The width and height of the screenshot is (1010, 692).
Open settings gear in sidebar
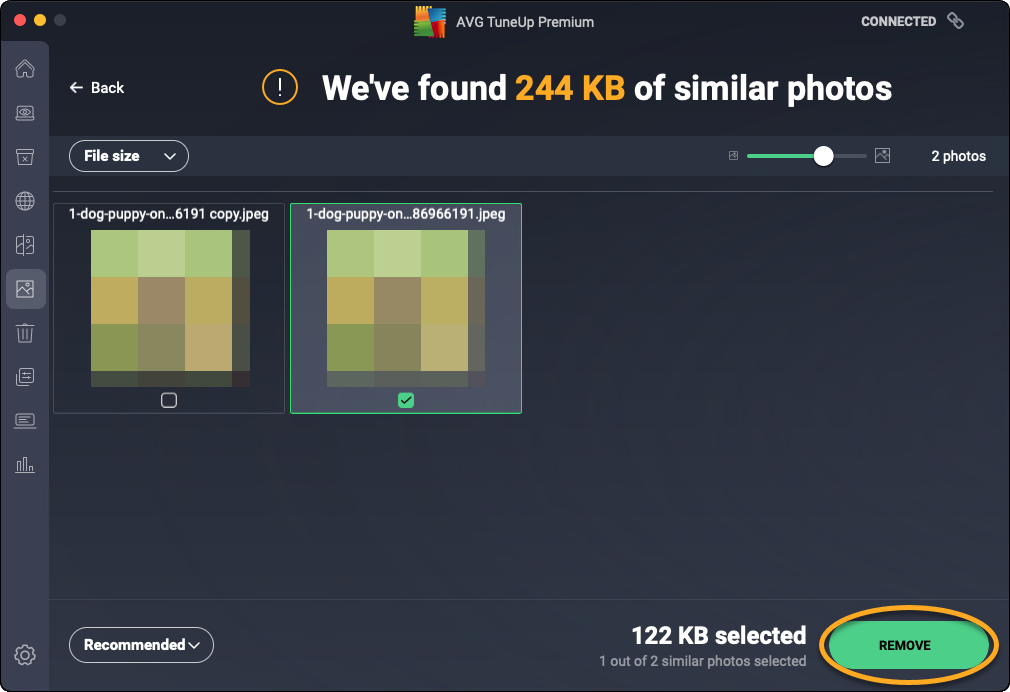(25, 655)
